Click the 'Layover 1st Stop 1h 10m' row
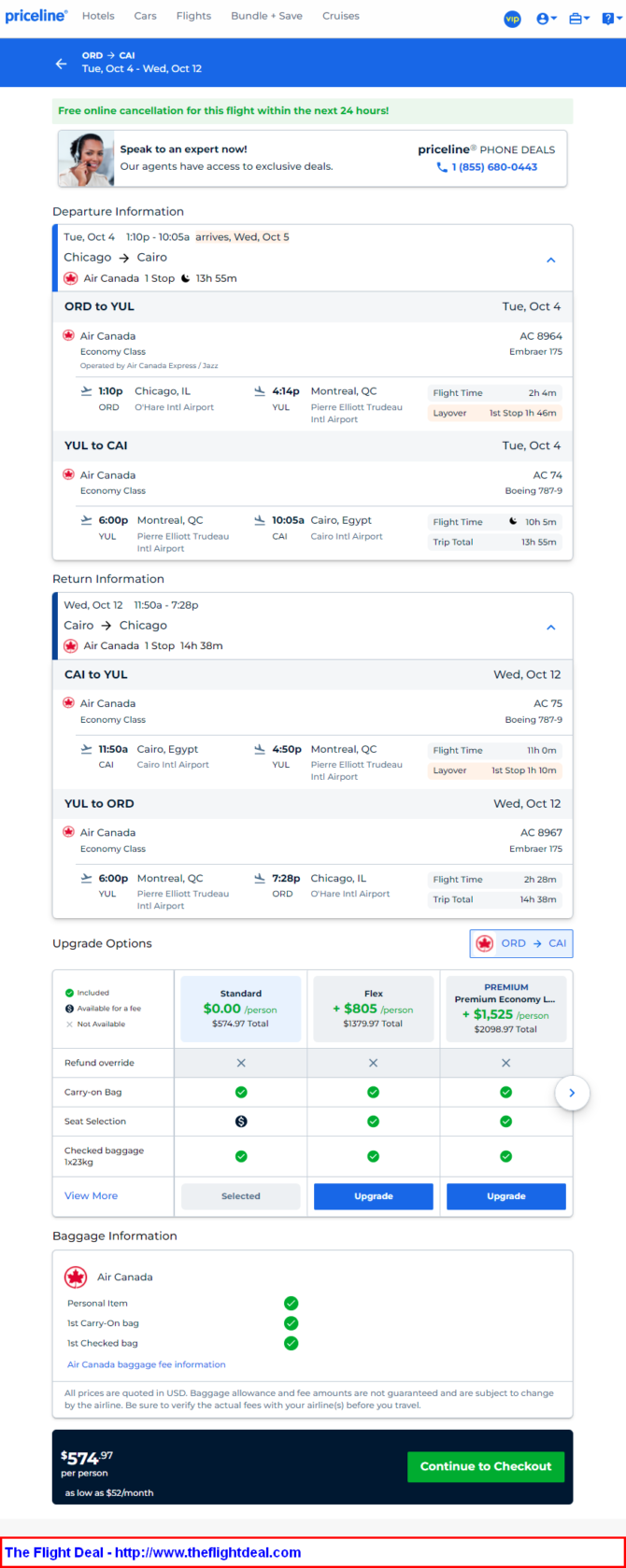This screenshot has height=1568, width=626. (495, 770)
